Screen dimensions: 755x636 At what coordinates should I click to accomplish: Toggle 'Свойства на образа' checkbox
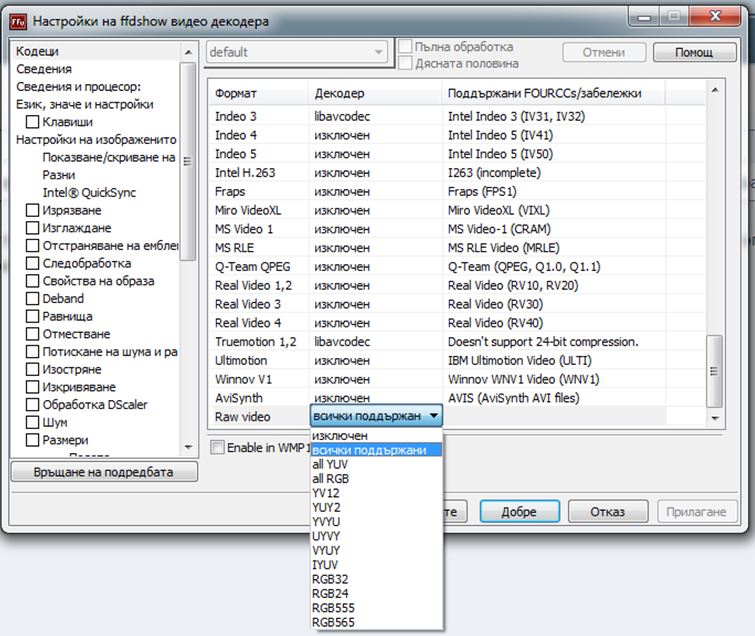[32, 281]
